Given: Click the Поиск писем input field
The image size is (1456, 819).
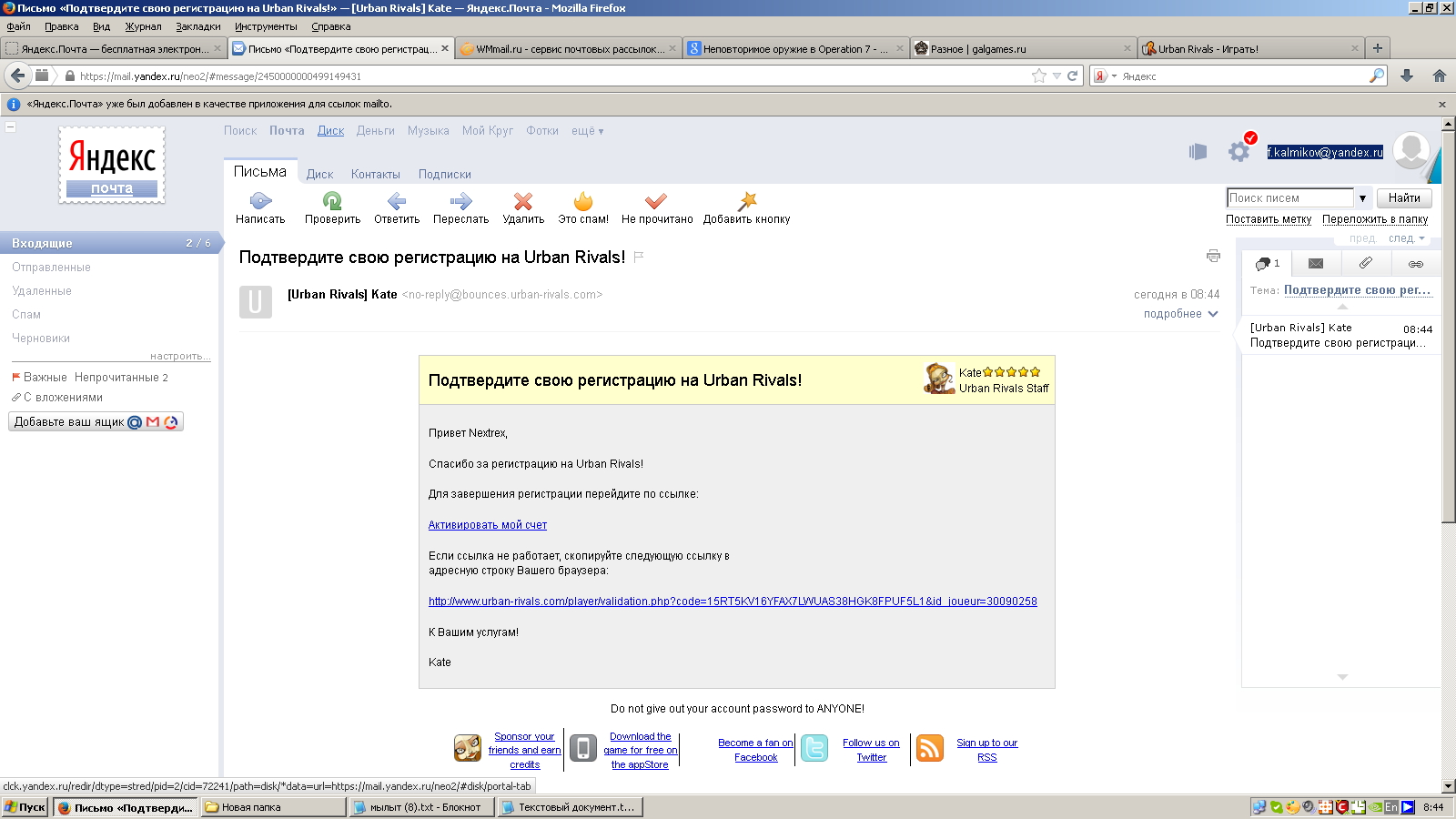Looking at the screenshot, I should 1290,198.
